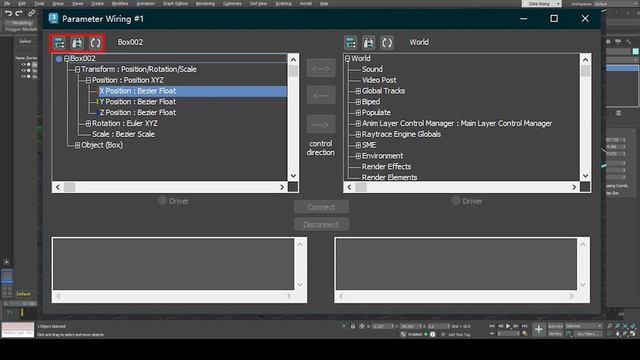
Task: Click Add Time Tag
Action: pyautogui.click(x=459, y=335)
